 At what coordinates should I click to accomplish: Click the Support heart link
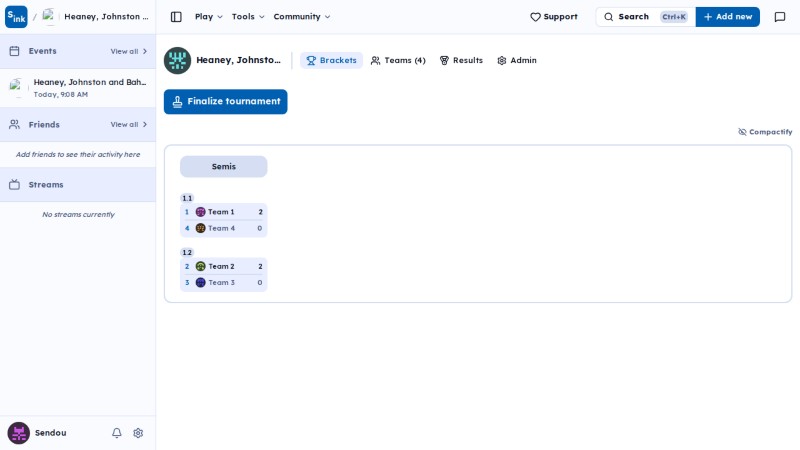(x=554, y=17)
